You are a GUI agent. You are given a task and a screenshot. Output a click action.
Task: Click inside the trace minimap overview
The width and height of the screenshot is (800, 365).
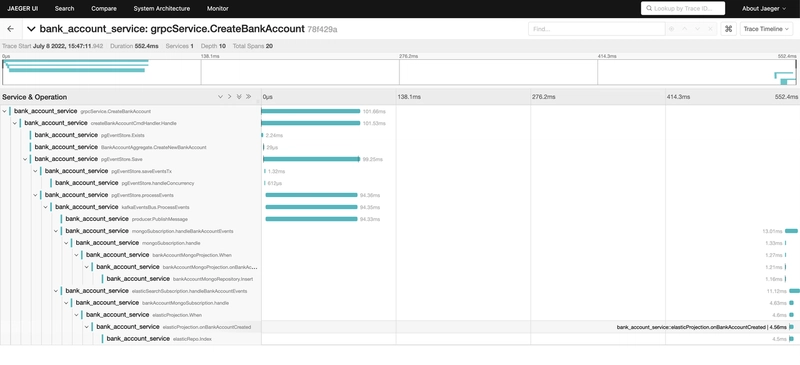(x=399, y=72)
